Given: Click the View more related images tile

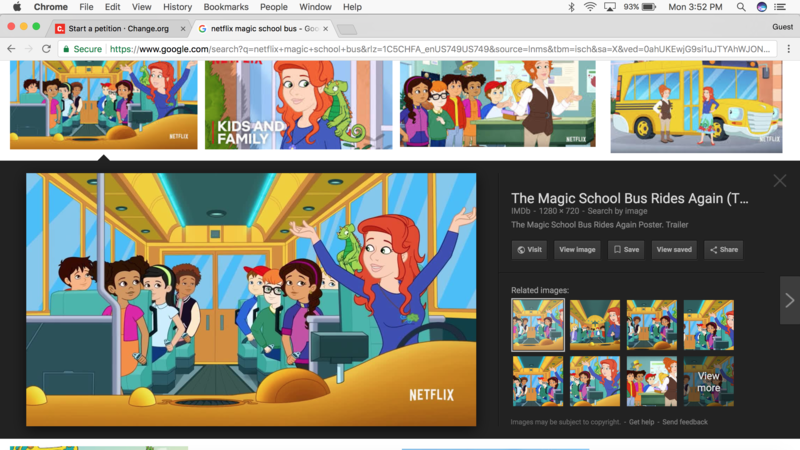Looking at the screenshot, I should [708, 381].
